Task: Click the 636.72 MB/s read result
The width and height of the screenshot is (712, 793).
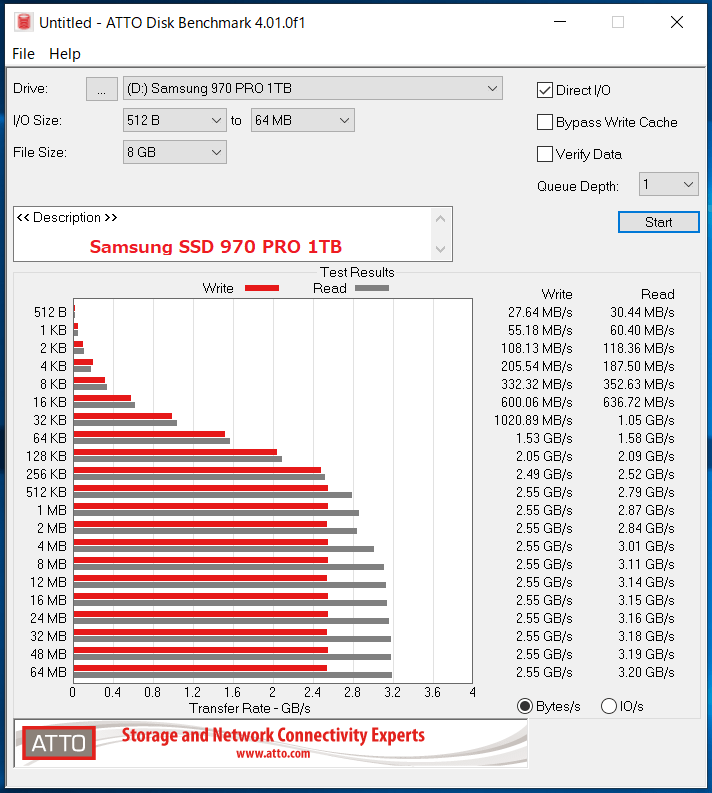Action: 639,403
